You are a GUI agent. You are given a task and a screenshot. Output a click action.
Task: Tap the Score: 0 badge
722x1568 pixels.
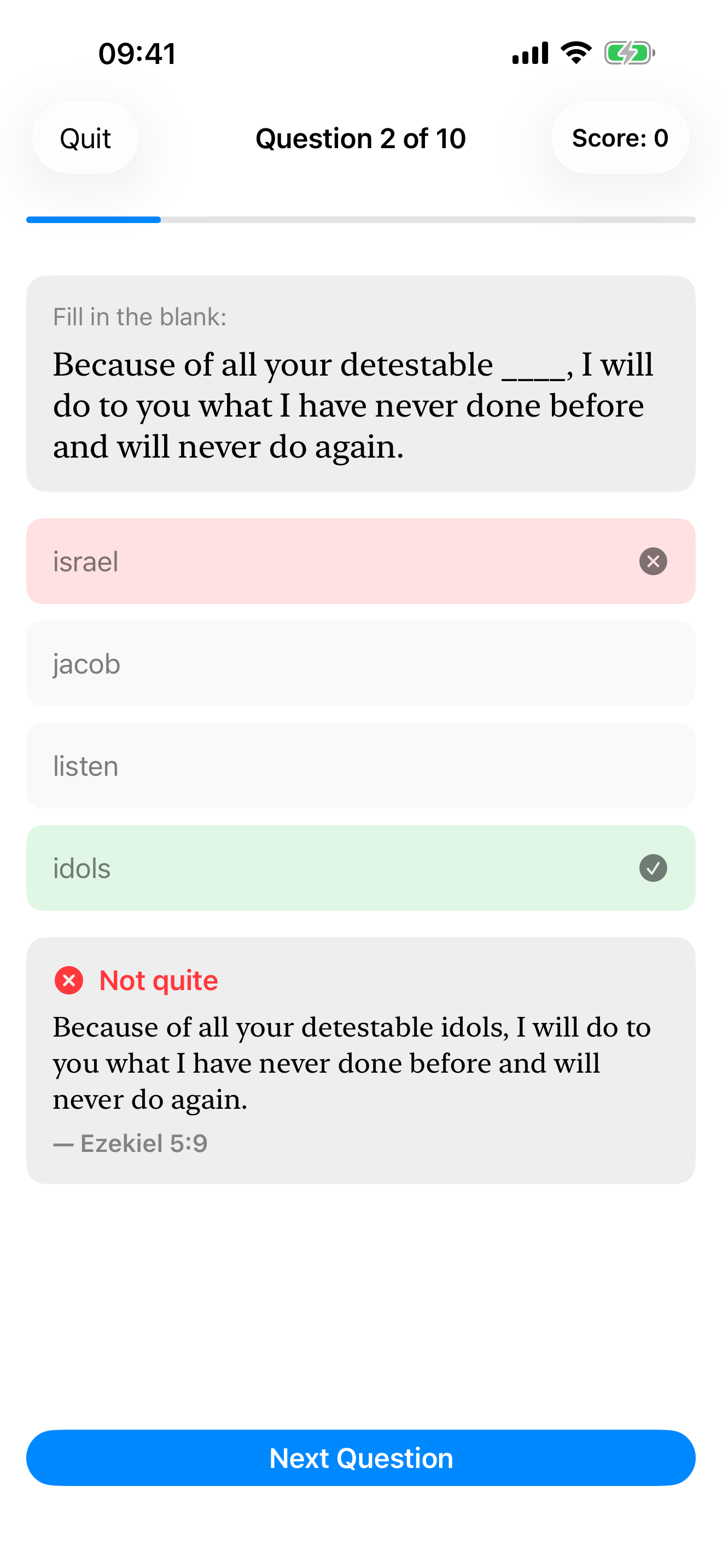(620, 138)
